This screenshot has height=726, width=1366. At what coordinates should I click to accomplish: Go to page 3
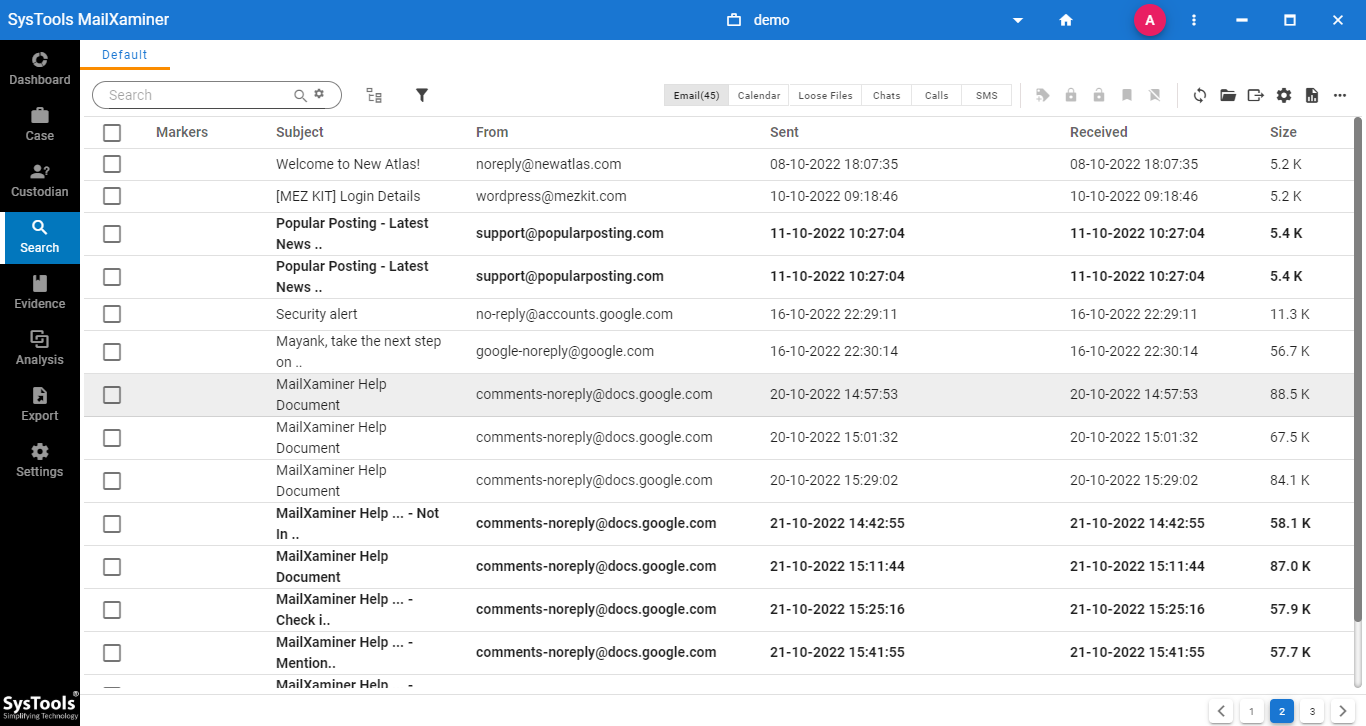(1312, 711)
